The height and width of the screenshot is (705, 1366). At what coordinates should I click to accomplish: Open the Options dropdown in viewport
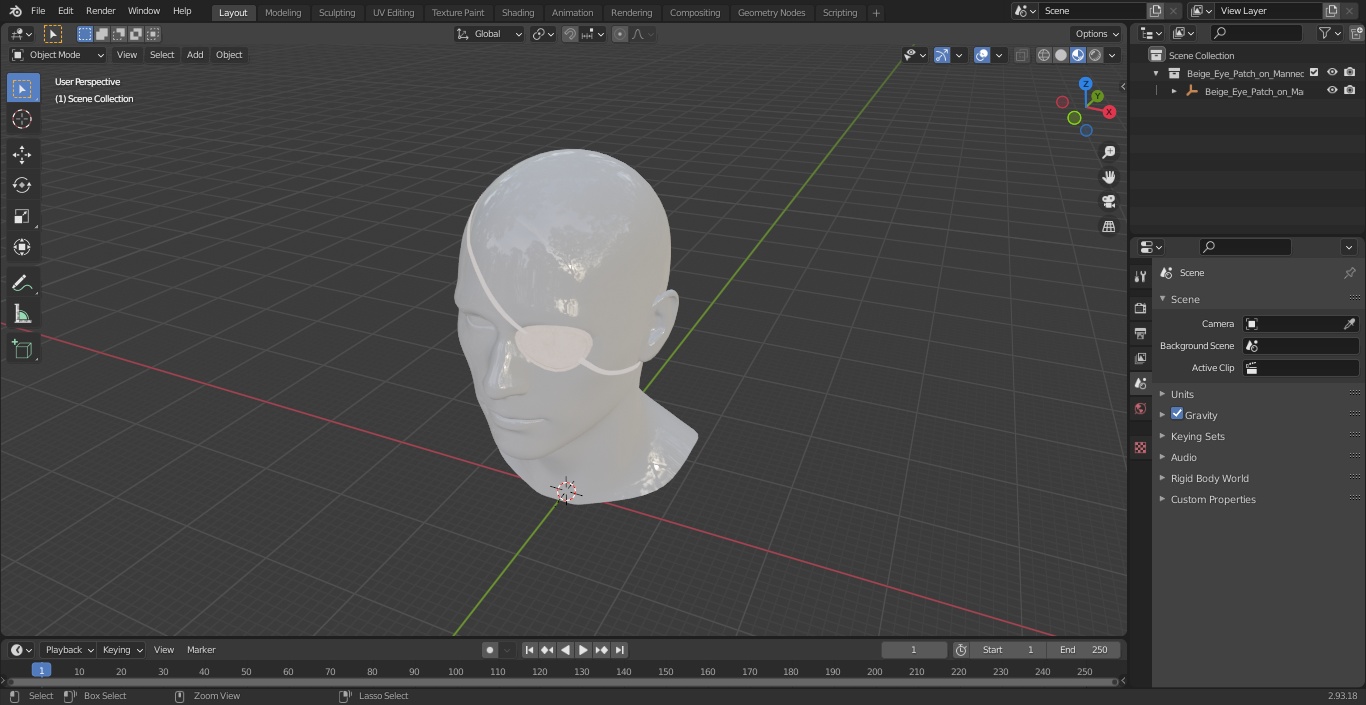coord(1097,34)
